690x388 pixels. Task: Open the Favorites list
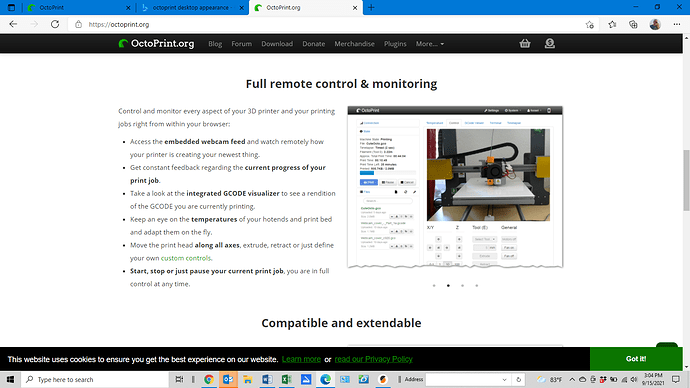click(x=612, y=25)
